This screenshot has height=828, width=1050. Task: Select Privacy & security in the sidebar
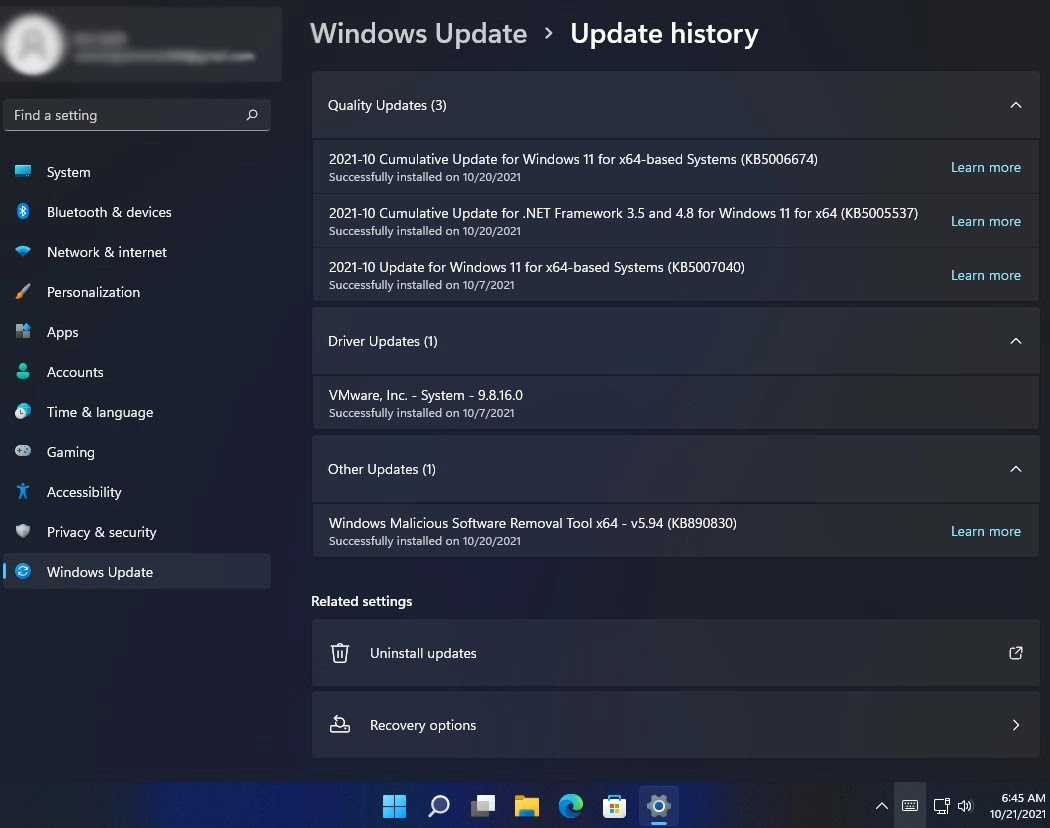[x=137, y=532]
